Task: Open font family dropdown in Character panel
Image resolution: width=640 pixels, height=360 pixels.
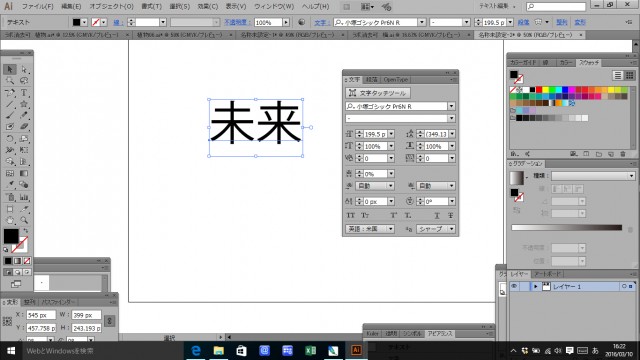Action: point(451,106)
